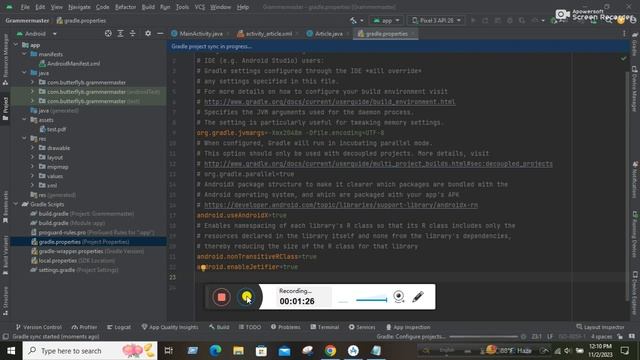
Task: Open the Pixel 3 API 28 device dropdown
Action: coord(436,20)
